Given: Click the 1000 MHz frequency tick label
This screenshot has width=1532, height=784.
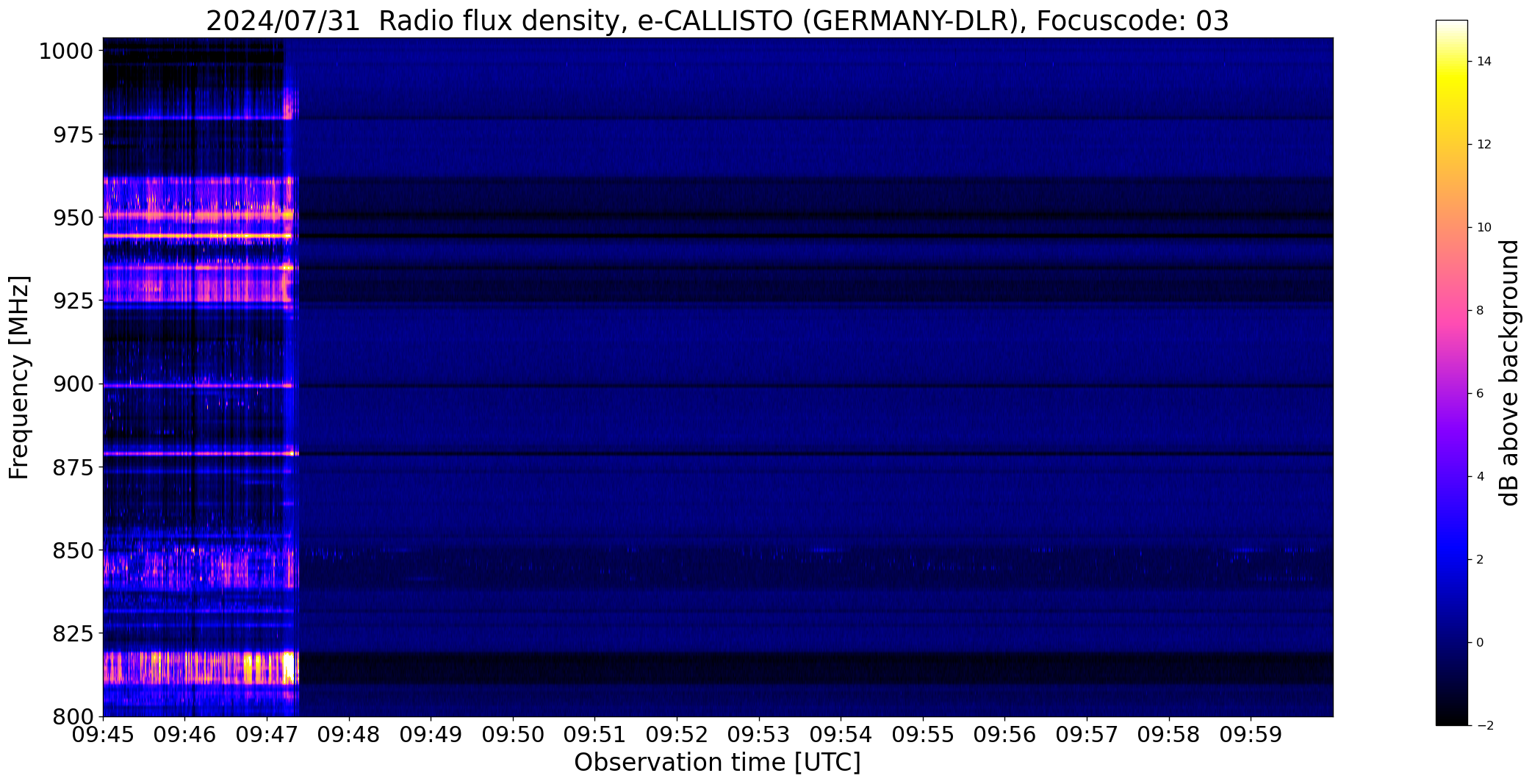Looking at the screenshot, I should (x=66, y=51).
